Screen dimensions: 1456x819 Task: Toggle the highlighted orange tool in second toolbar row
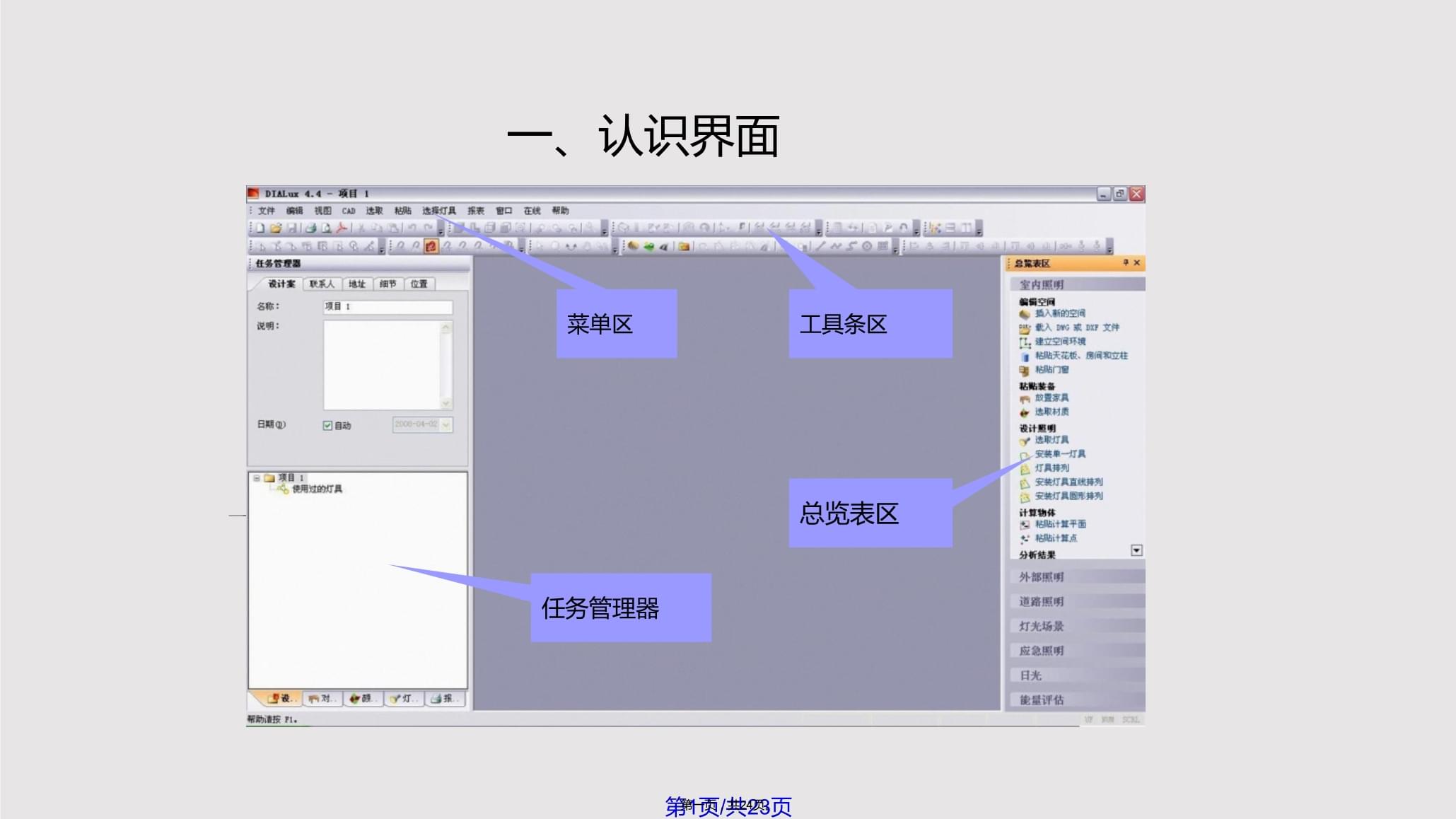tap(432, 245)
